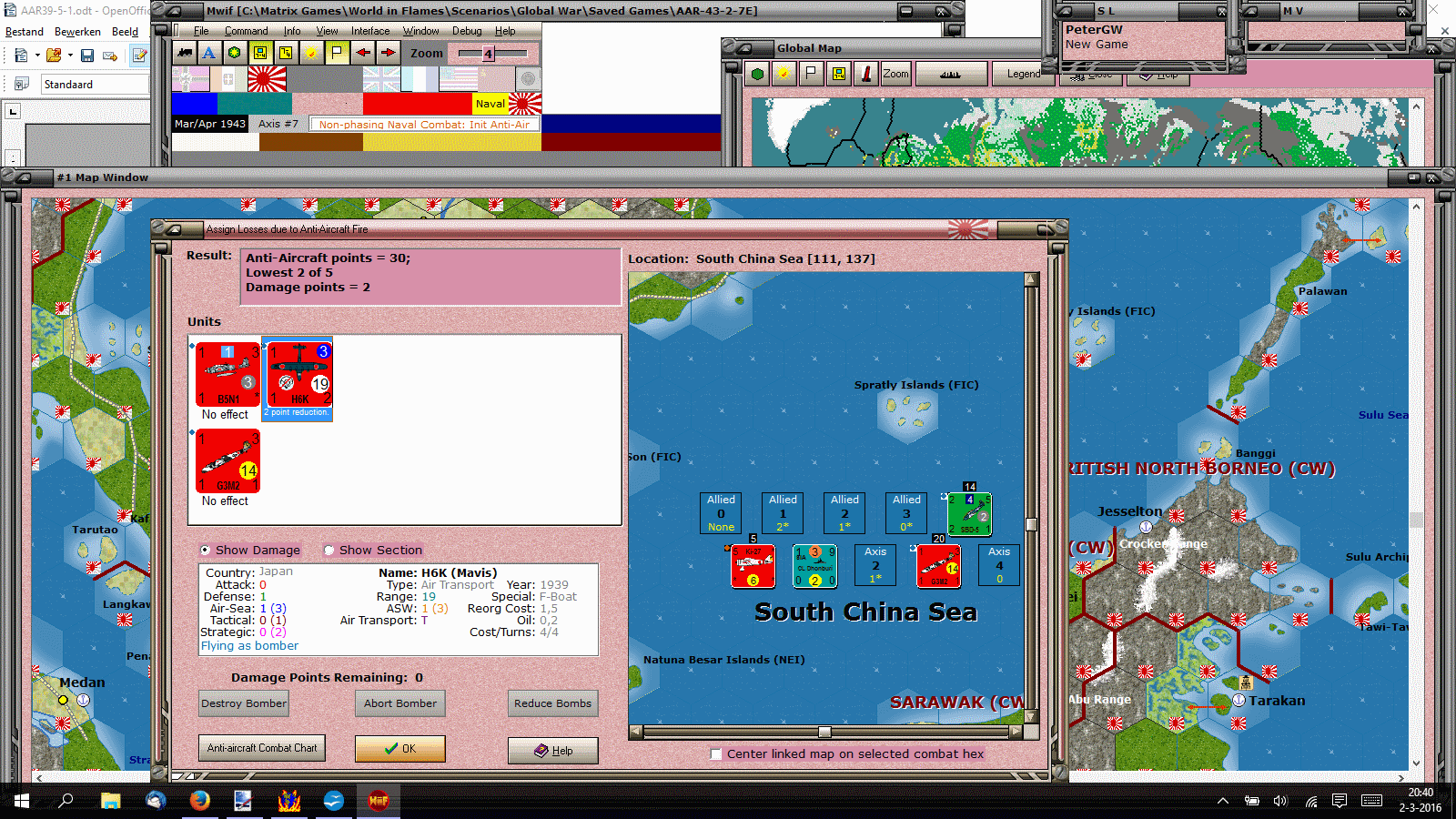Screen dimensions: 1456x819
Task: Click the Axis 4 sea box section
Action: coord(999,565)
